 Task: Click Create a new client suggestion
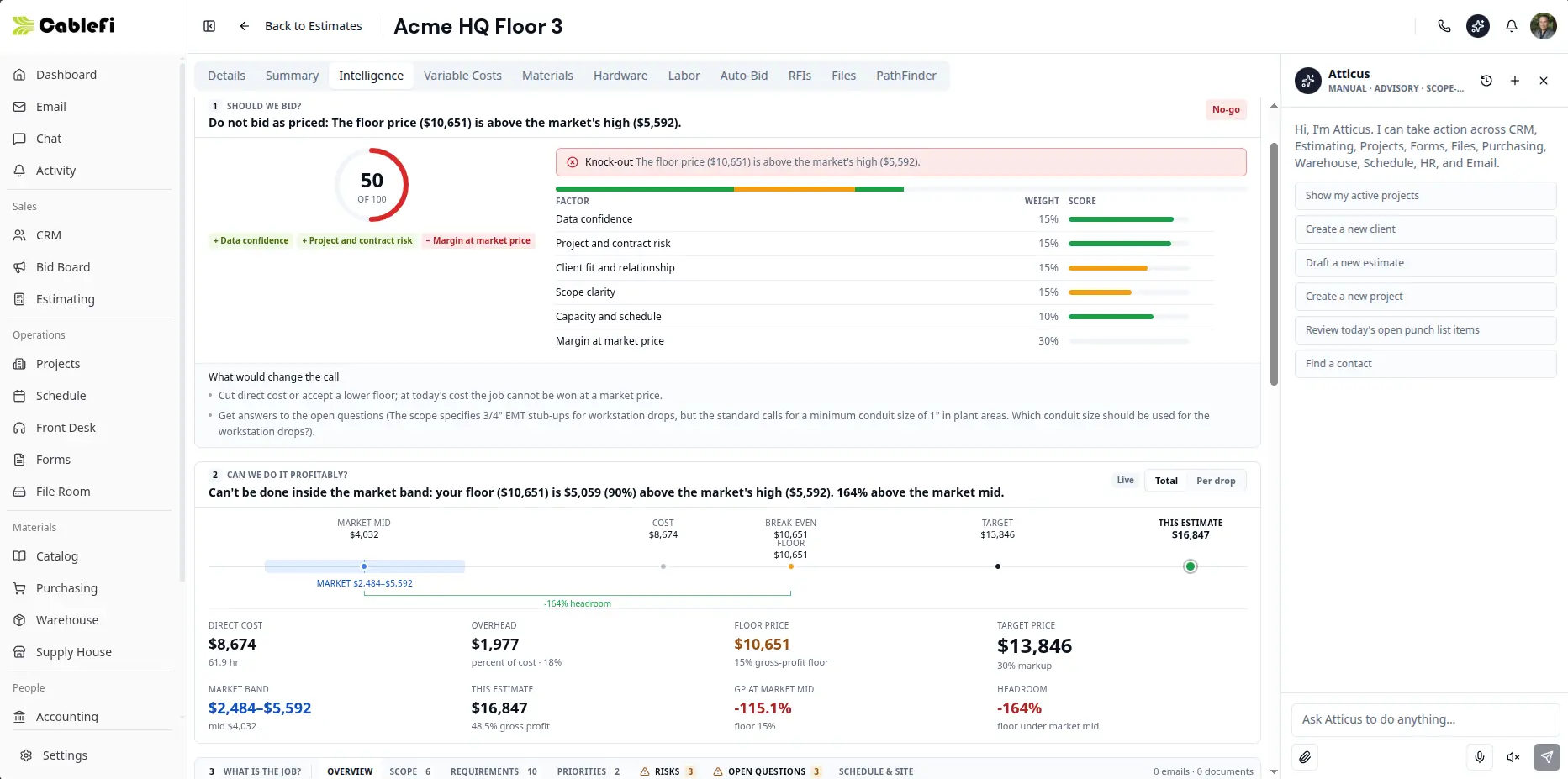(1425, 229)
